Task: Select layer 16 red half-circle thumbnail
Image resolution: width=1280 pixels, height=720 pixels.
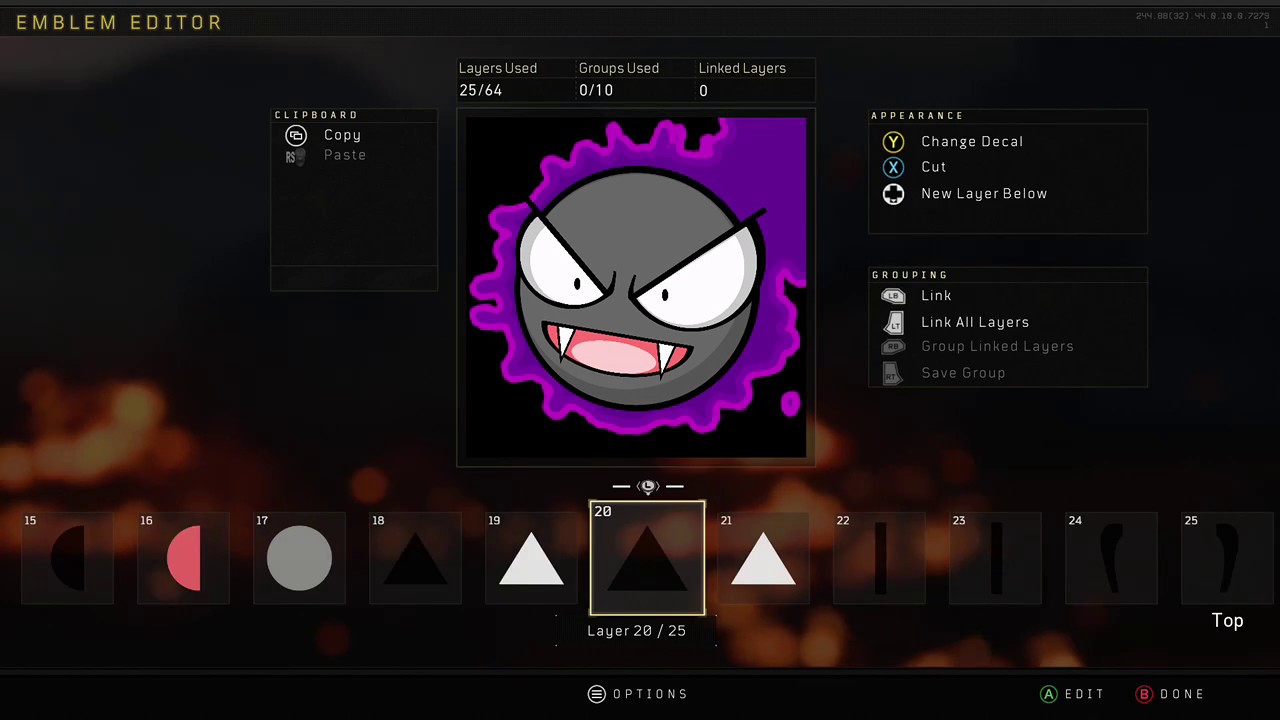Action: click(183, 558)
